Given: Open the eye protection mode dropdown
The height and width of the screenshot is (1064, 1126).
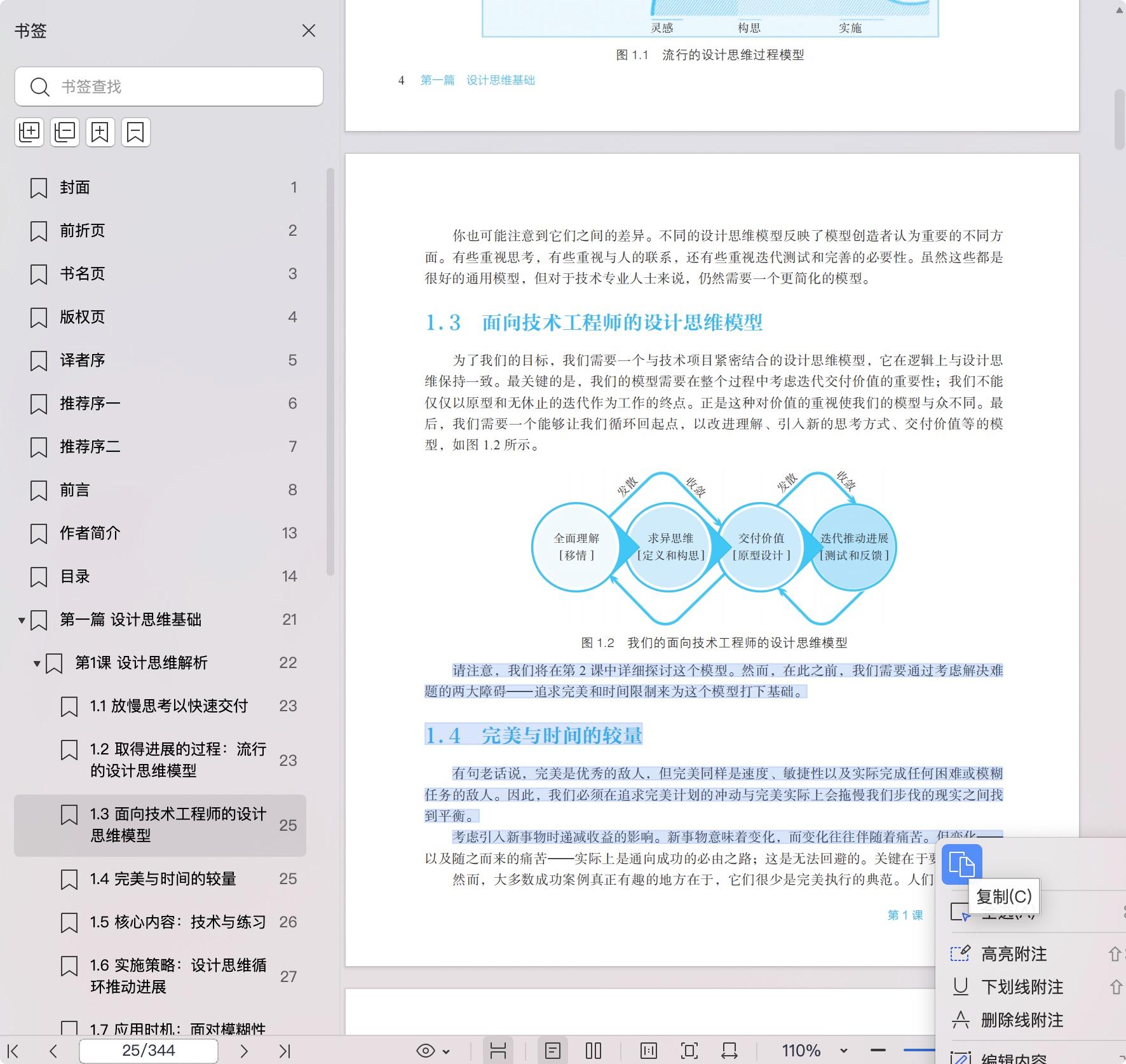Looking at the screenshot, I should 433,1051.
